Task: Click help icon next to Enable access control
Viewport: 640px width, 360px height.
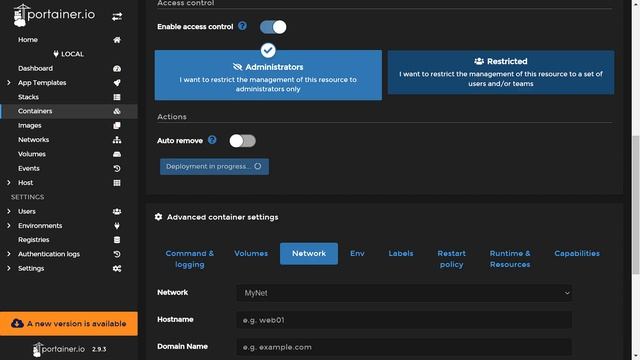Action: [x=242, y=26]
